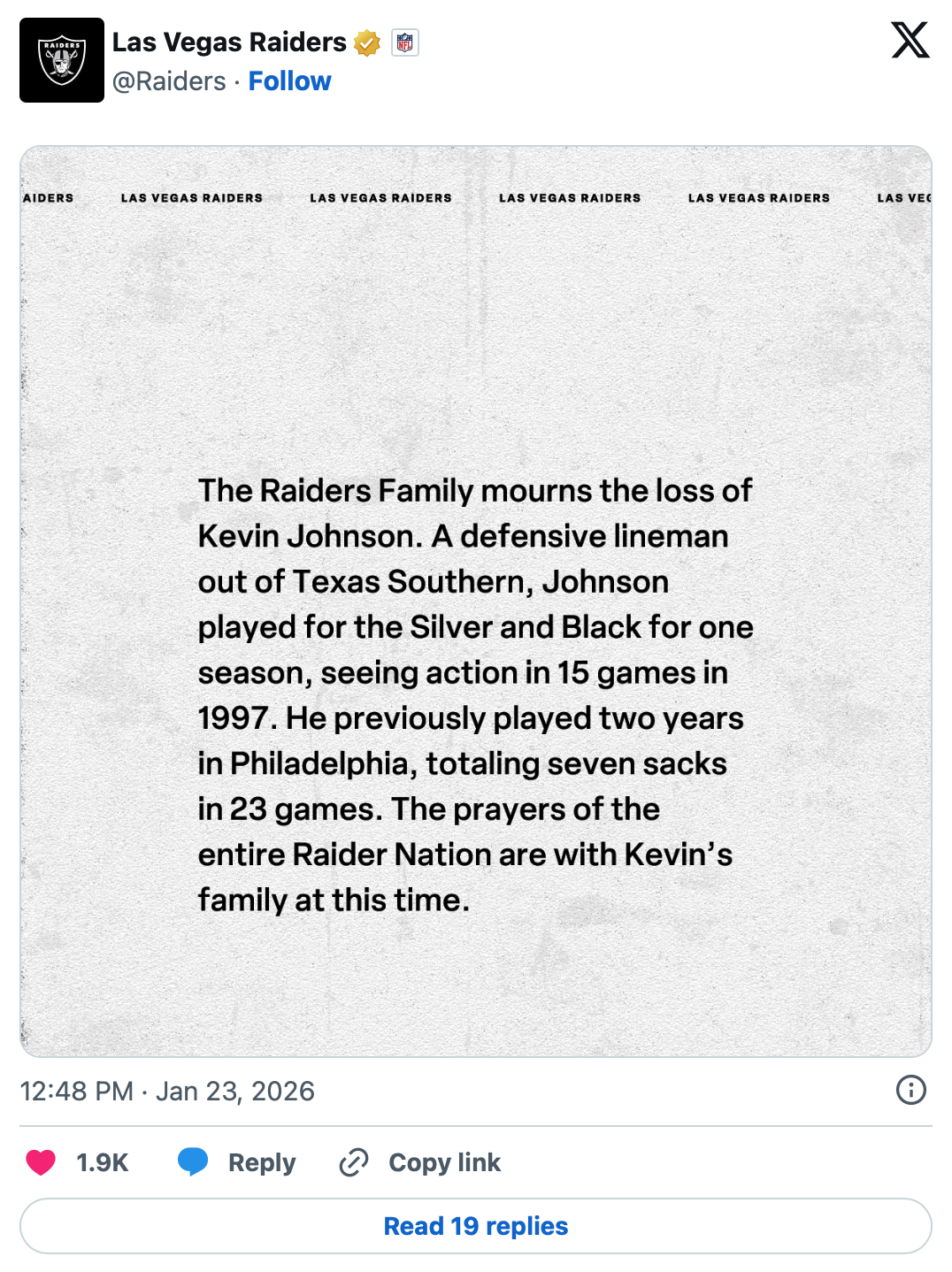
Task: Follow the Raiders account
Action: (289, 81)
